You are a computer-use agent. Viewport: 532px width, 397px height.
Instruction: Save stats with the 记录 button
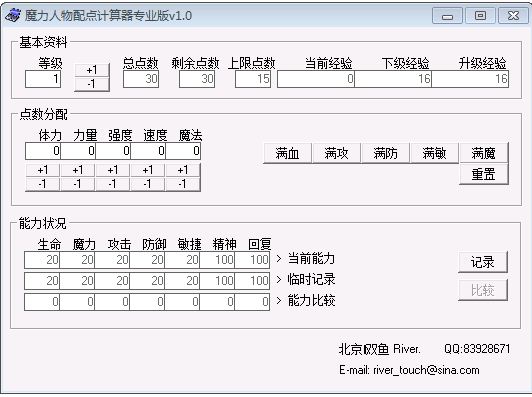point(483,262)
